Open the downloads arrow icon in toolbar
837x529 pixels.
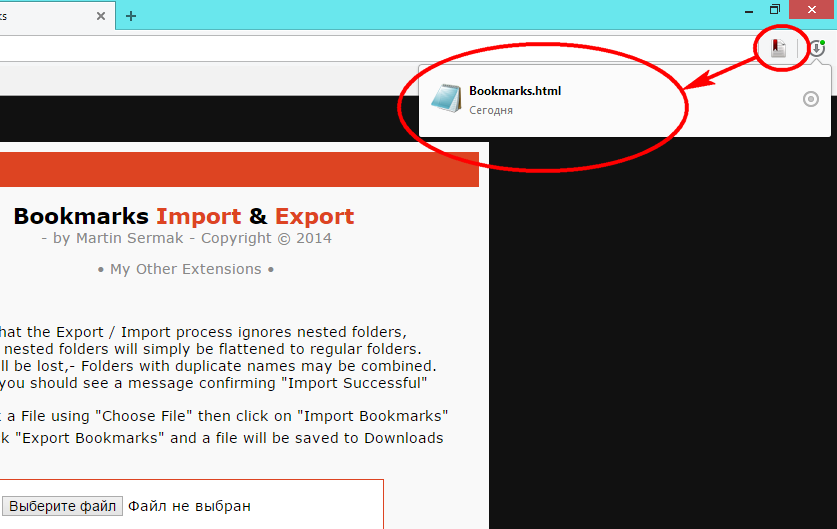tap(817, 49)
